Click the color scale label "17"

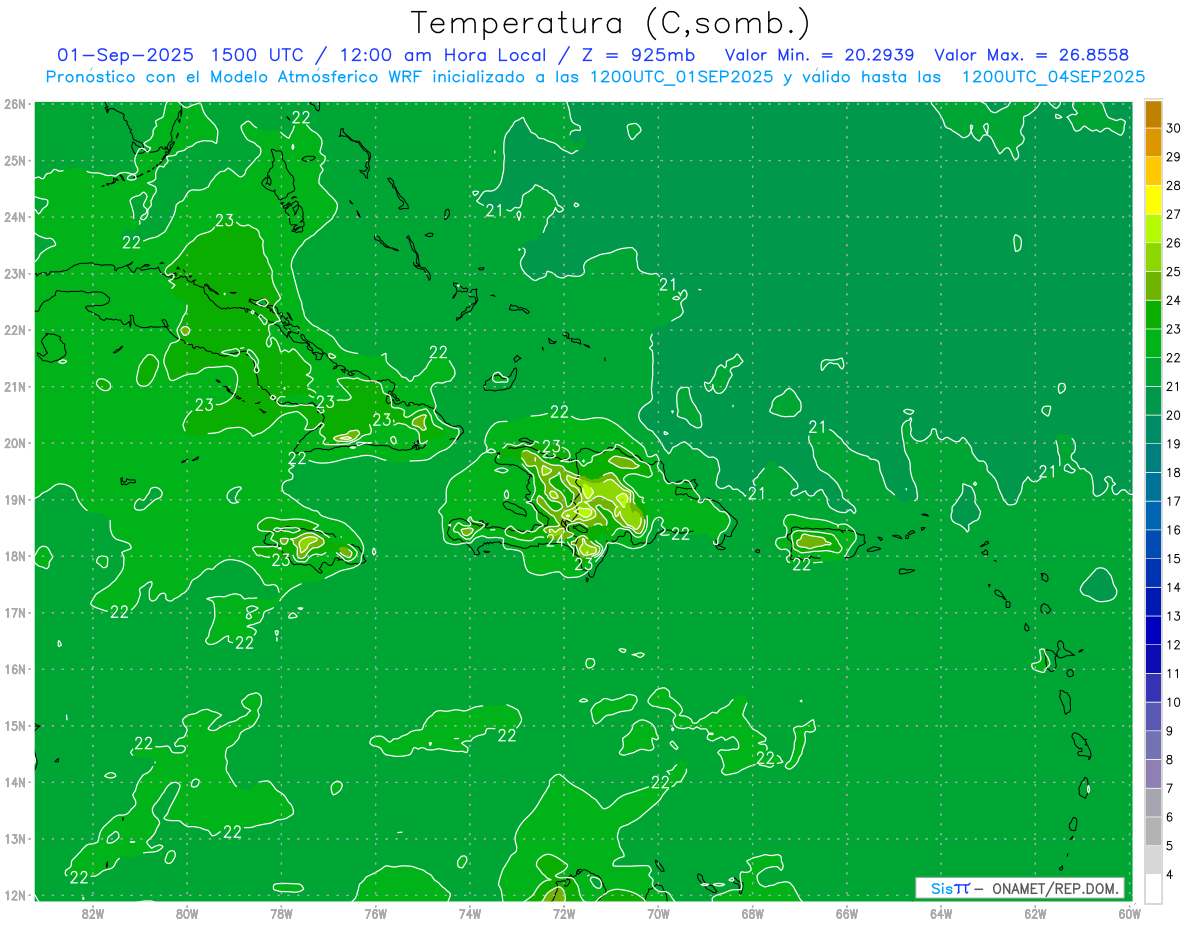[1173, 501]
